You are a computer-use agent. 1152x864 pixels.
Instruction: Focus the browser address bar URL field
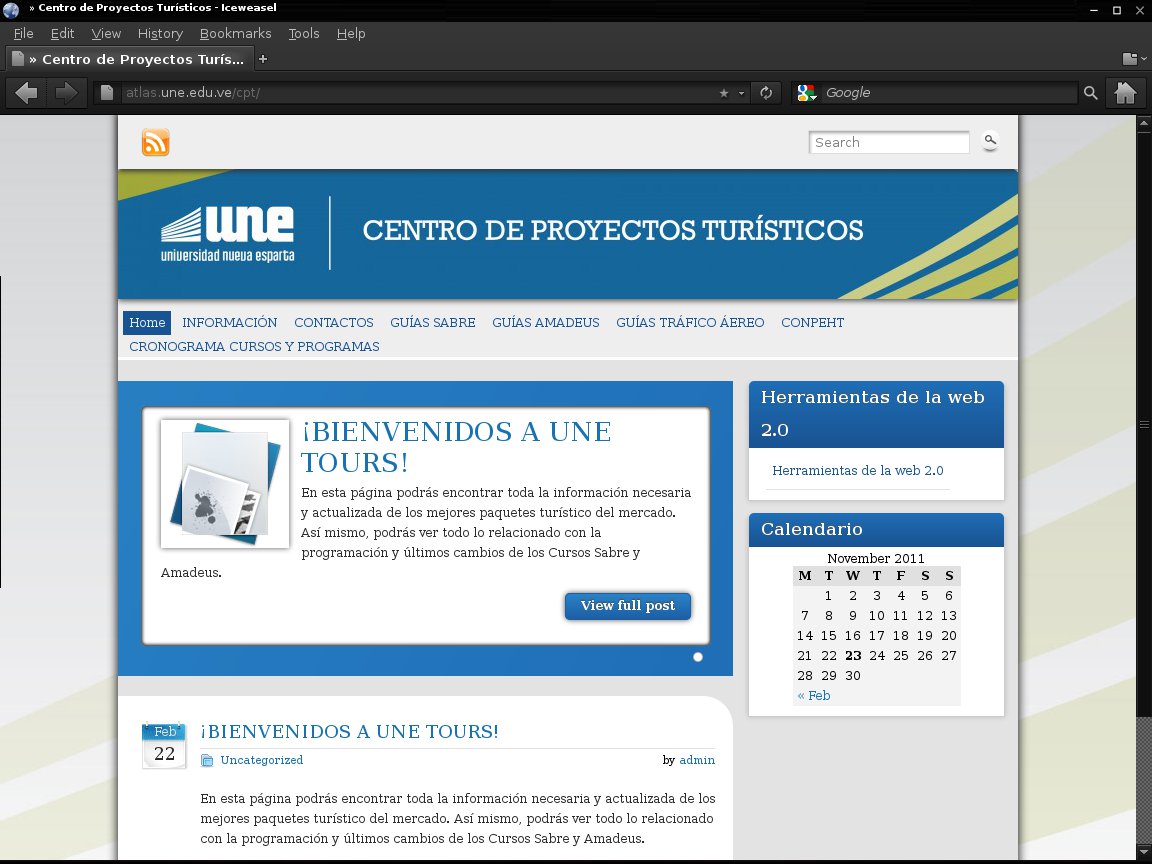coord(419,93)
